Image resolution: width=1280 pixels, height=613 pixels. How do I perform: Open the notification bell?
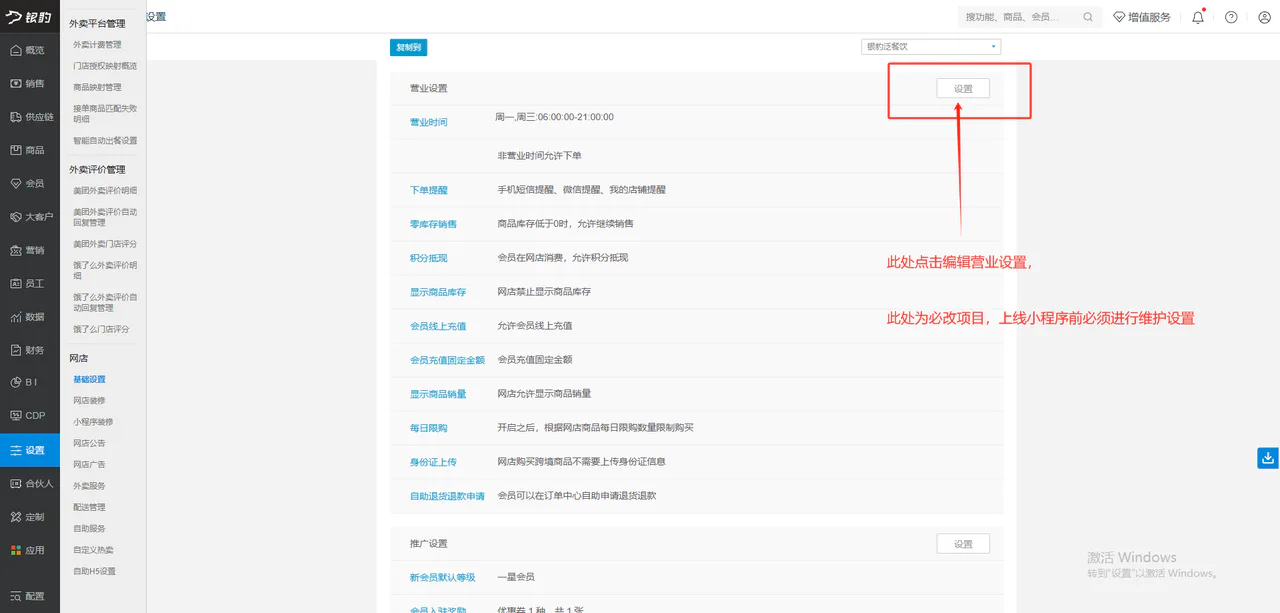1198,17
